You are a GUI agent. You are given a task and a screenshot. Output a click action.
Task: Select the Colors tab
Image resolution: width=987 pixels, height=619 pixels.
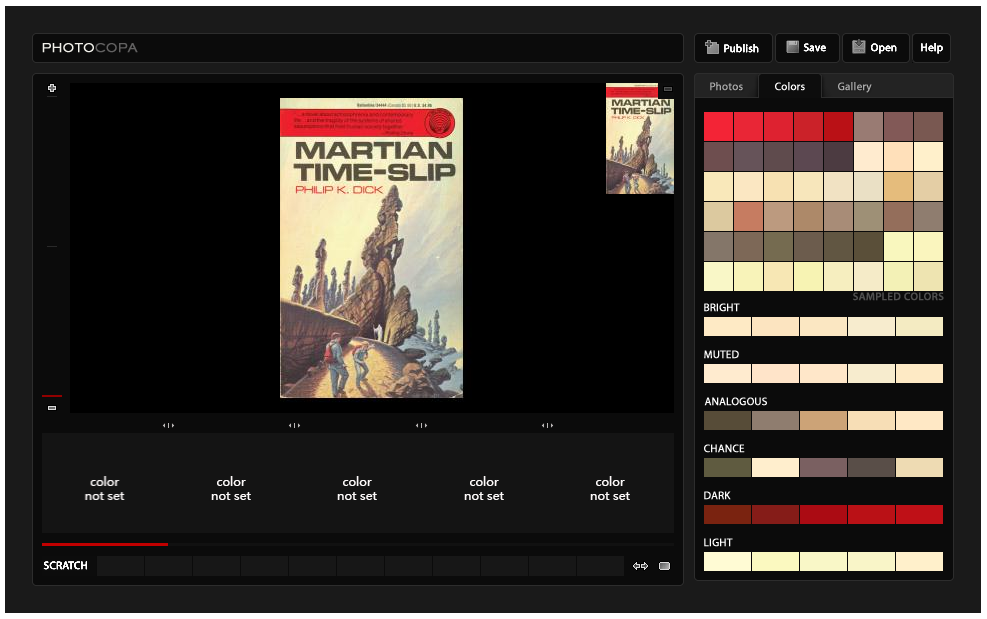point(789,86)
